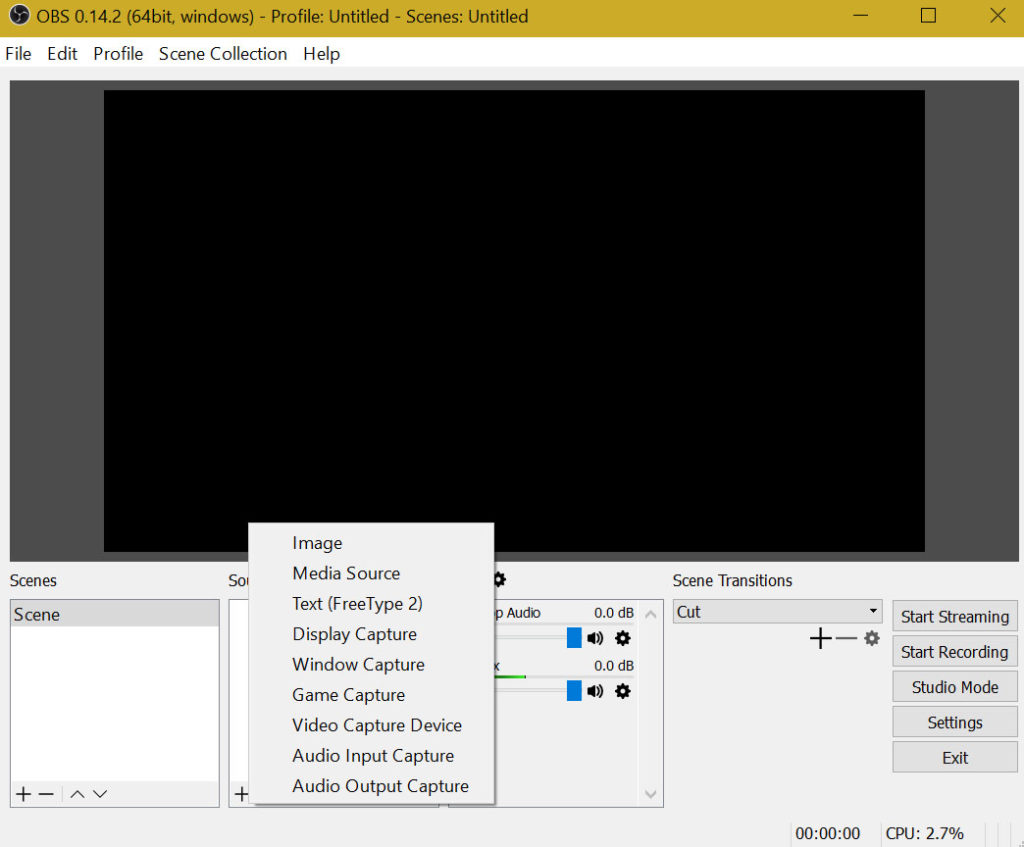Enable Studio Mode
Viewport: 1024px width, 847px height.
point(955,687)
